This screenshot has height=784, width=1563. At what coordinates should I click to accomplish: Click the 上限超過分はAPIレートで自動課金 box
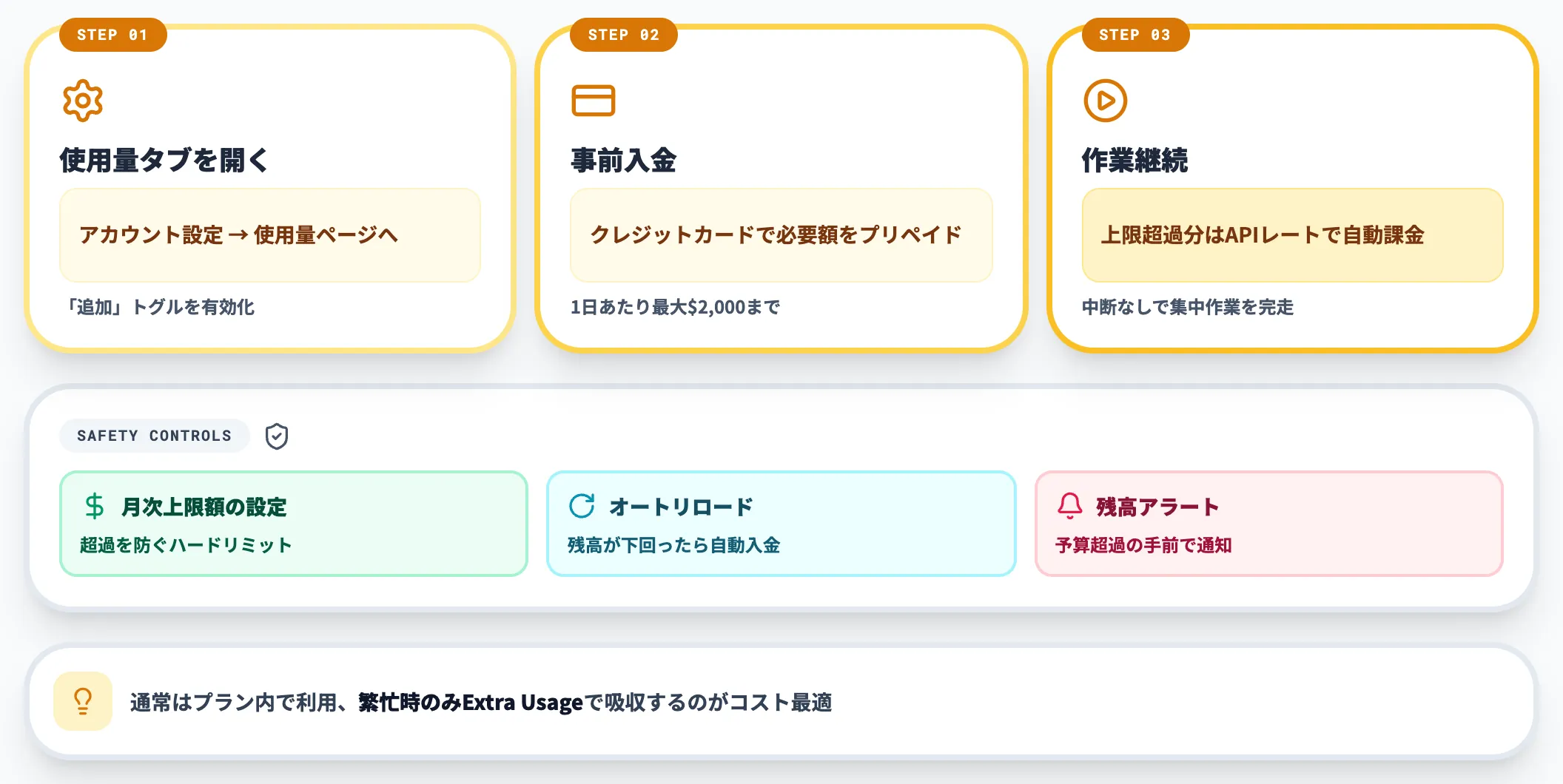[x=1292, y=235]
